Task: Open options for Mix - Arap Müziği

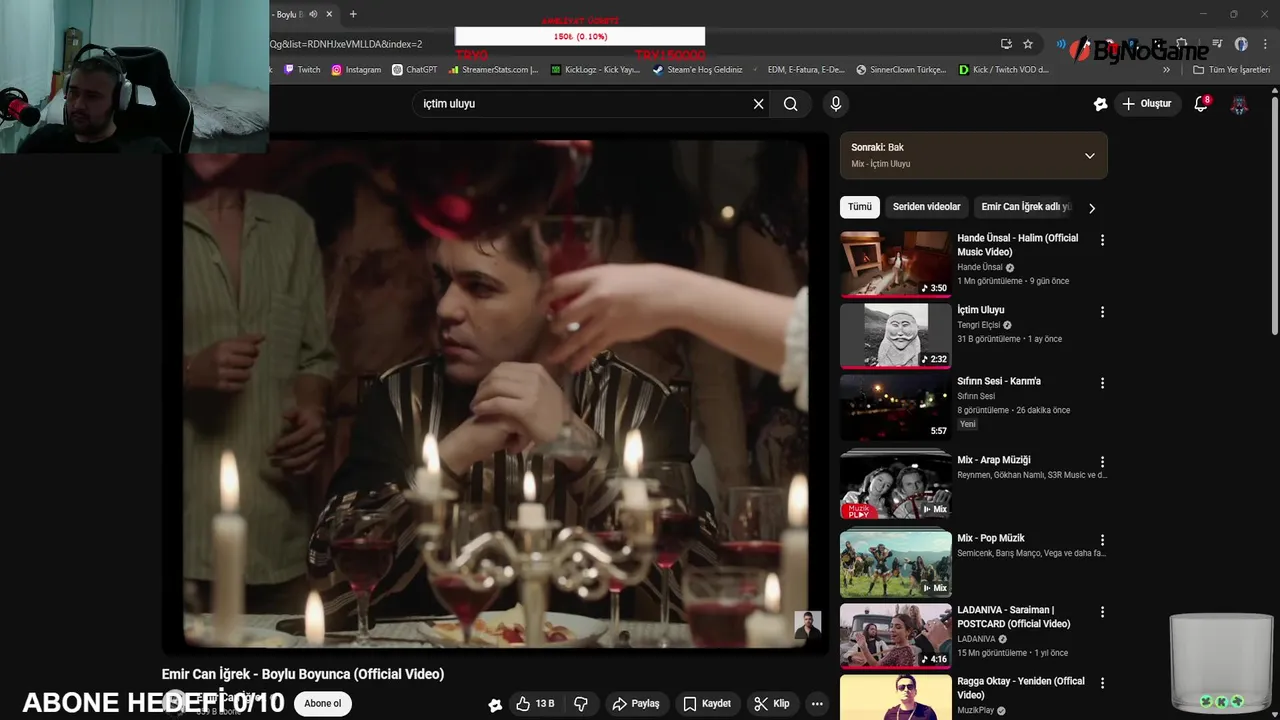Action: coord(1103,462)
